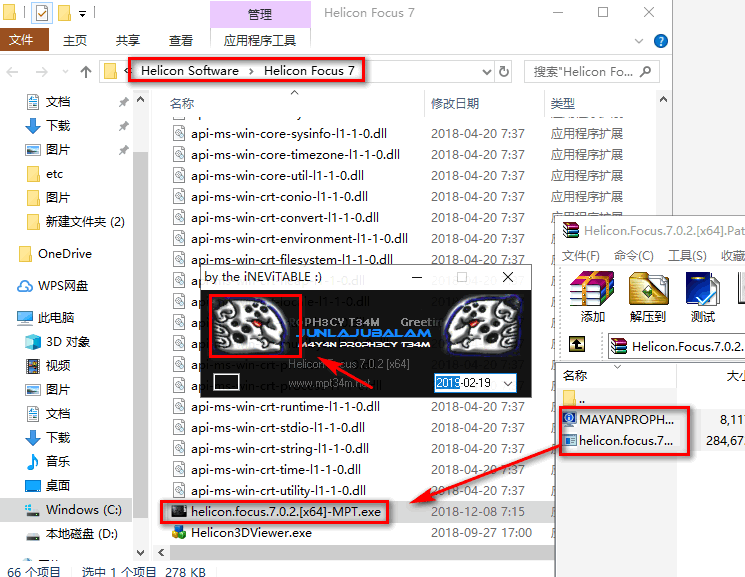Open the date dropdown in patcher
This screenshot has width=745, height=577.
point(508,383)
